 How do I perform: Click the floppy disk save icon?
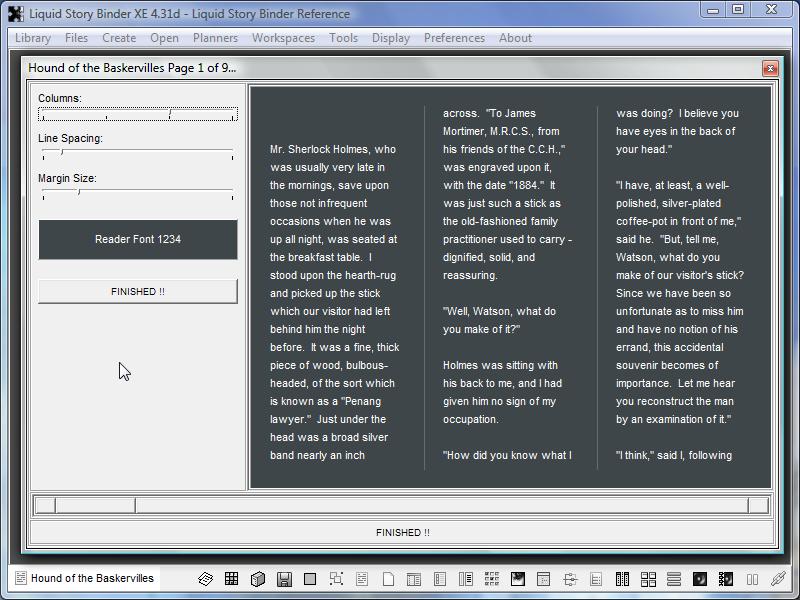(x=284, y=579)
